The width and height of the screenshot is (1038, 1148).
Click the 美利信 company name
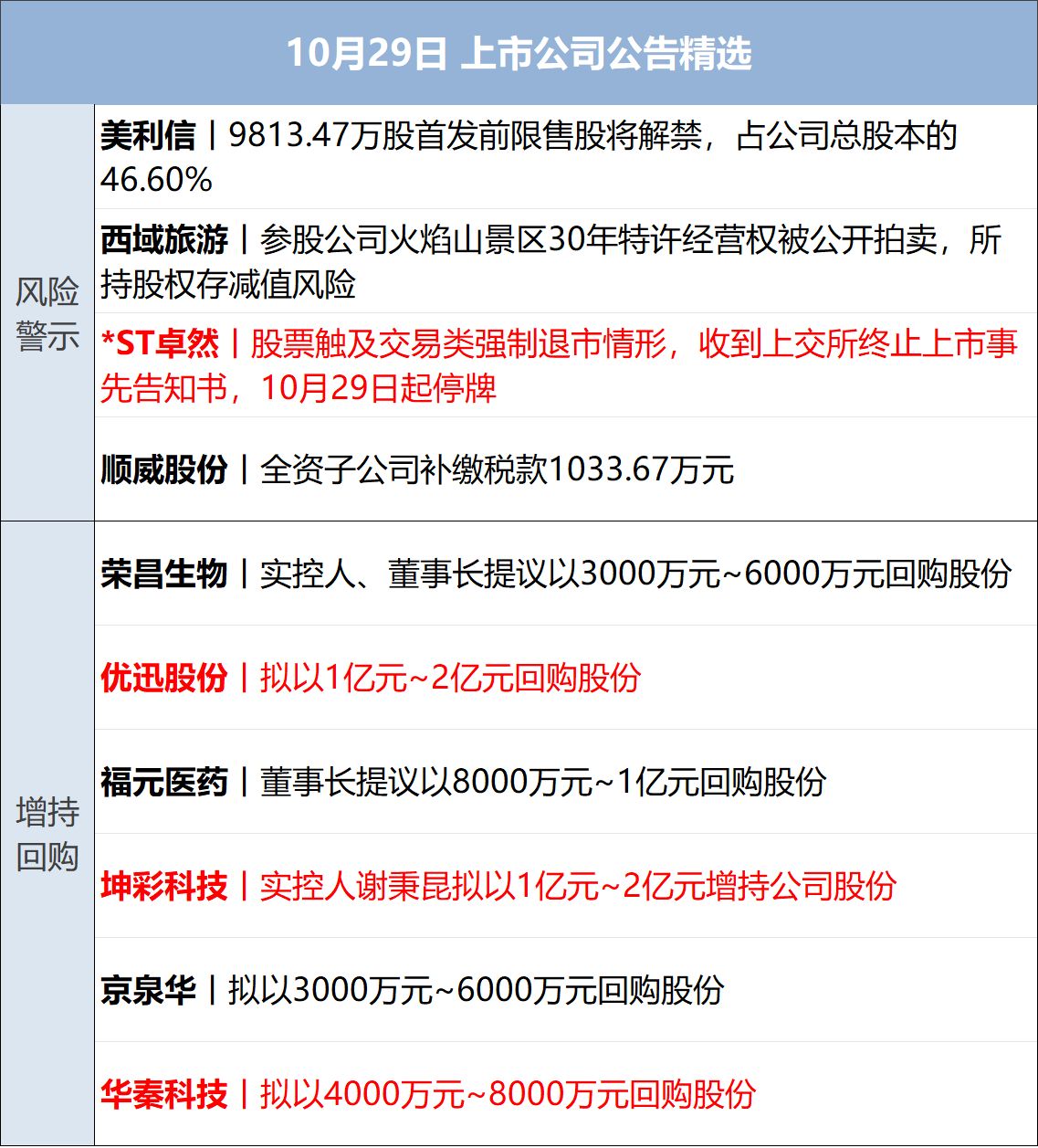tap(148, 136)
